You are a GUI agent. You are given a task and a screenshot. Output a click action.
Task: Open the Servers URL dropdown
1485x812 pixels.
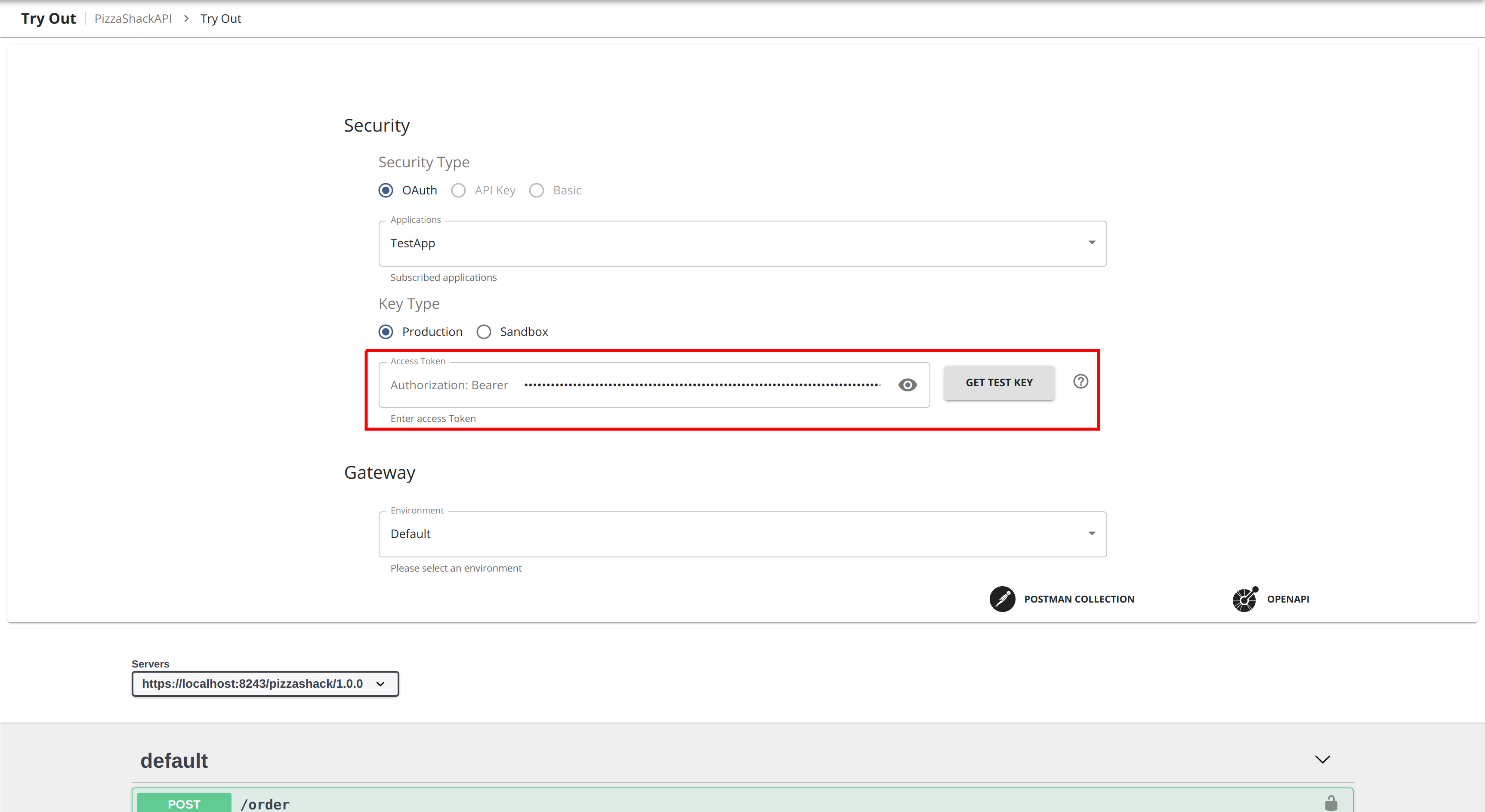click(265, 683)
